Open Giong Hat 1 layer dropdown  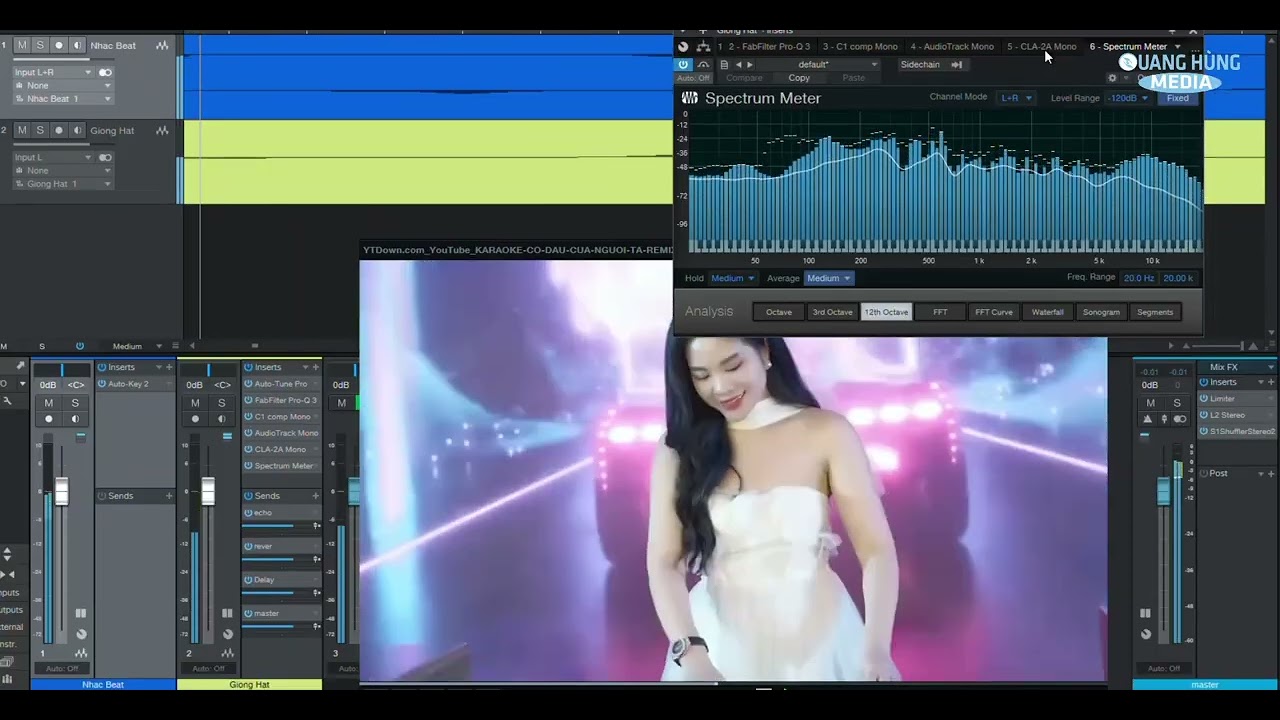[62, 184]
